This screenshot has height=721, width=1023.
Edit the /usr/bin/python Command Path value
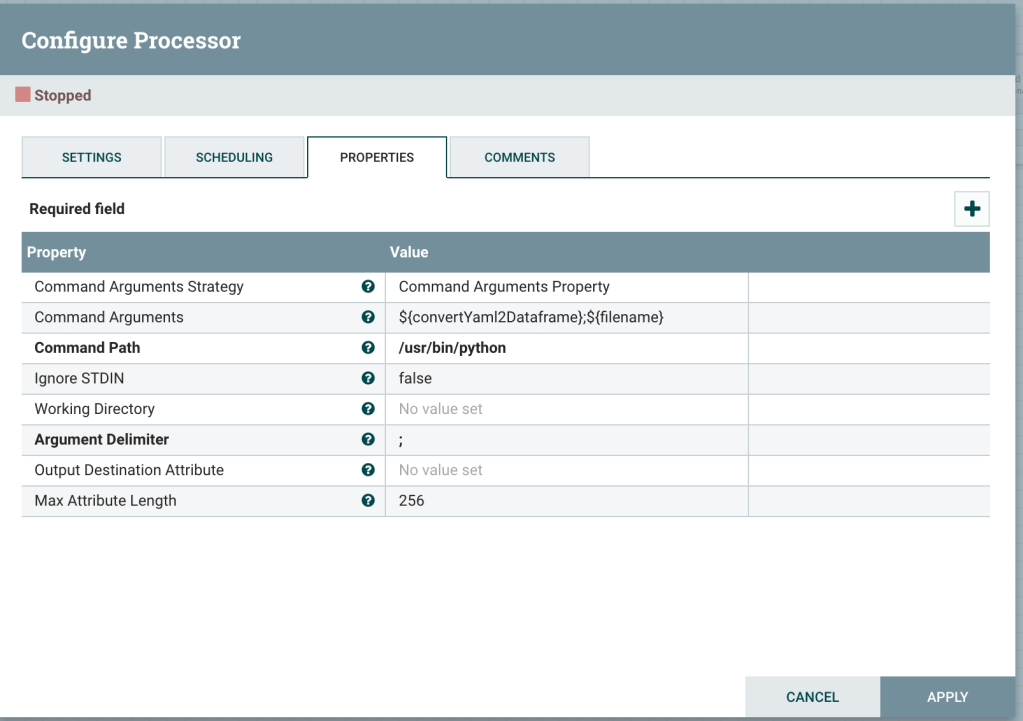566,348
